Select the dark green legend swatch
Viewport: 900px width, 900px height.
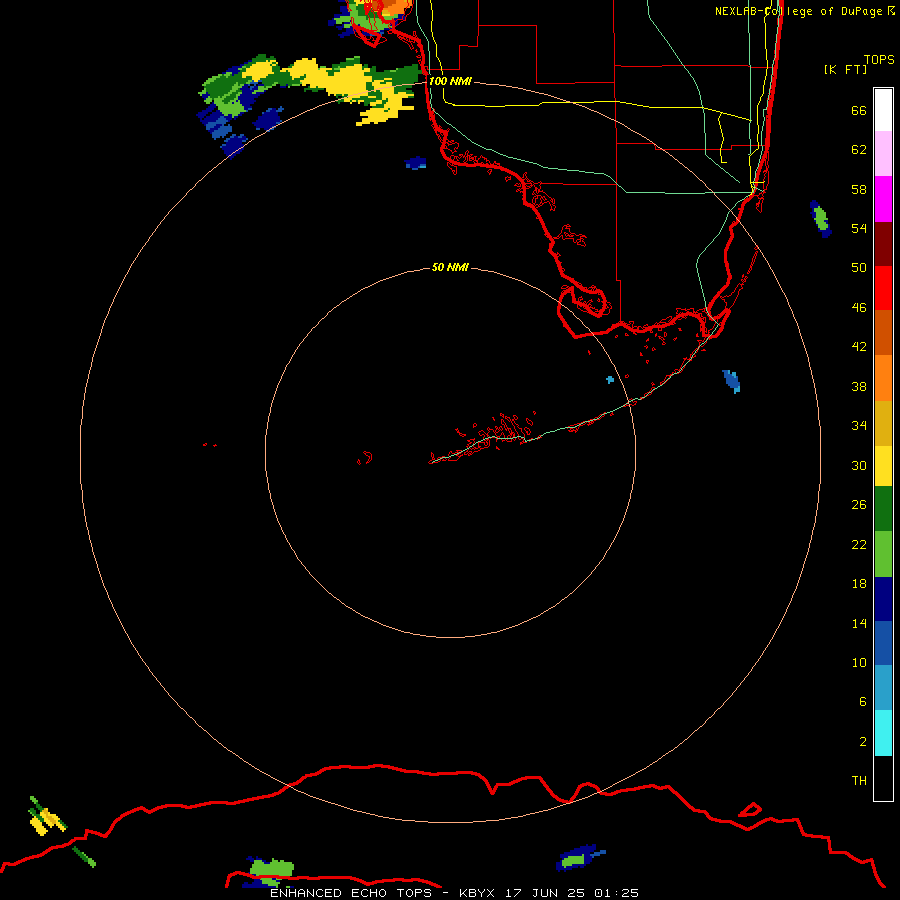pos(883,509)
